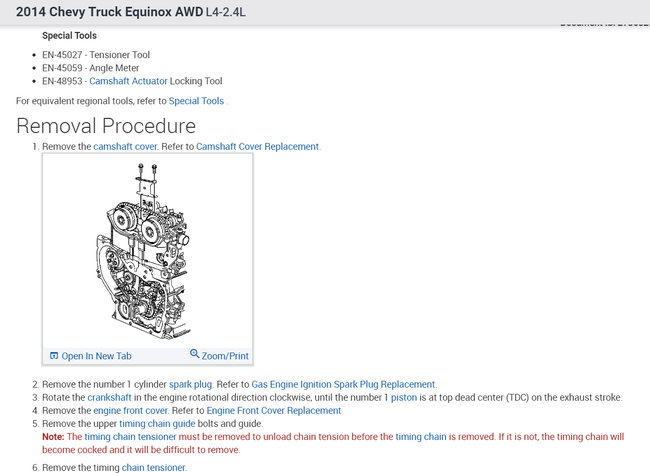Click the EN-45059 - Angle Meter item

pyautogui.click(x=90, y=68)
